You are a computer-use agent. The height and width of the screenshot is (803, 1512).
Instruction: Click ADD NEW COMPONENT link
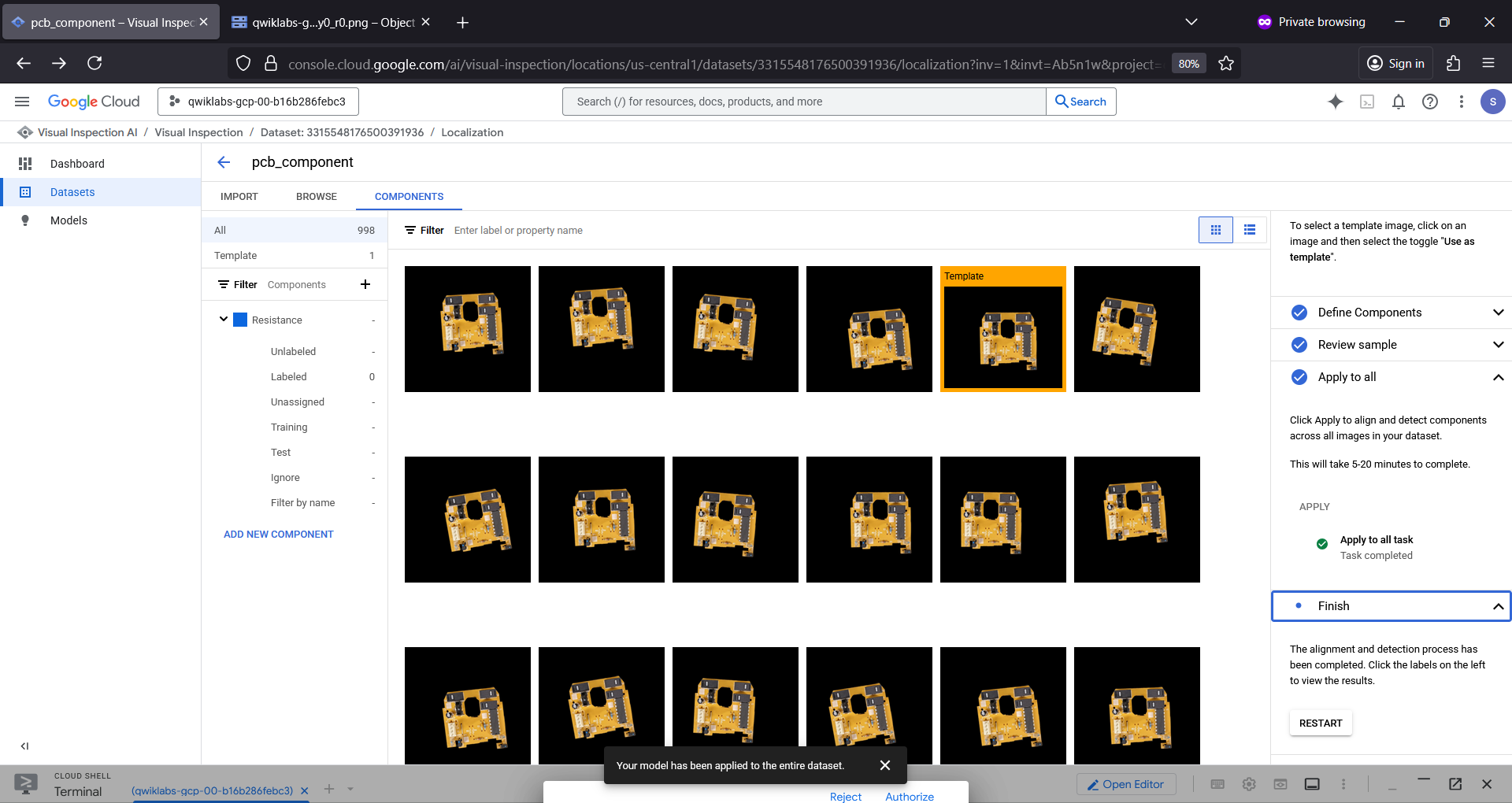tap(279, 535)
